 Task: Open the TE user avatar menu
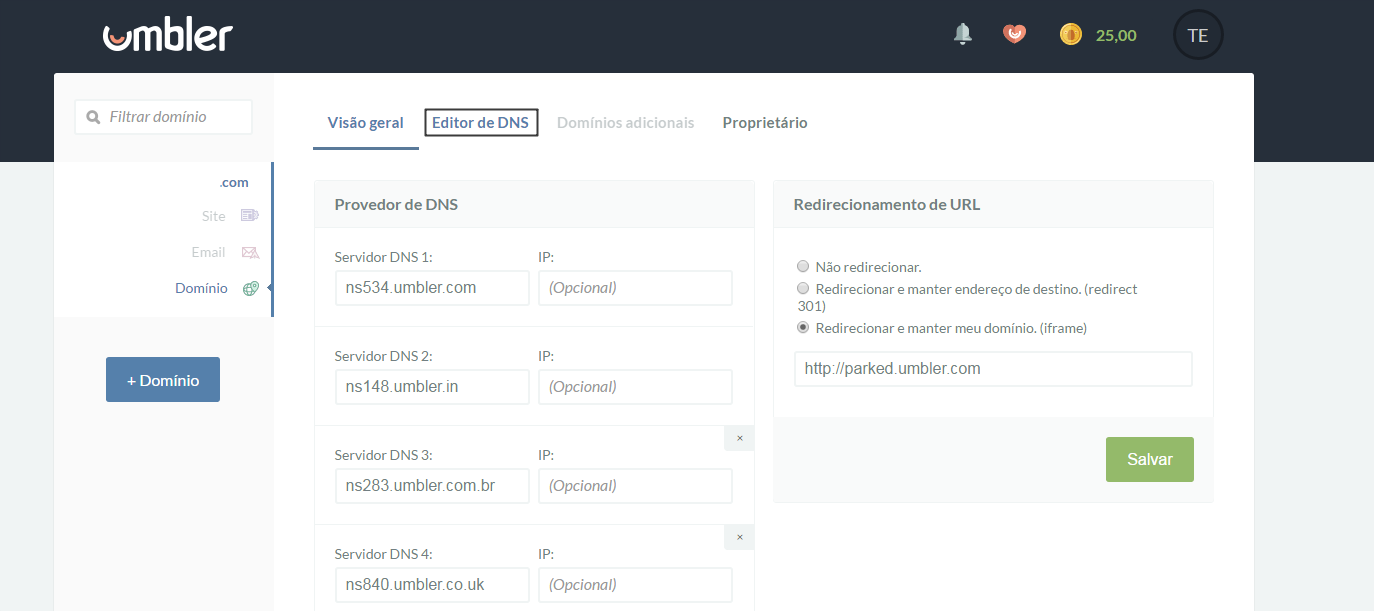tap(1198, 35)
